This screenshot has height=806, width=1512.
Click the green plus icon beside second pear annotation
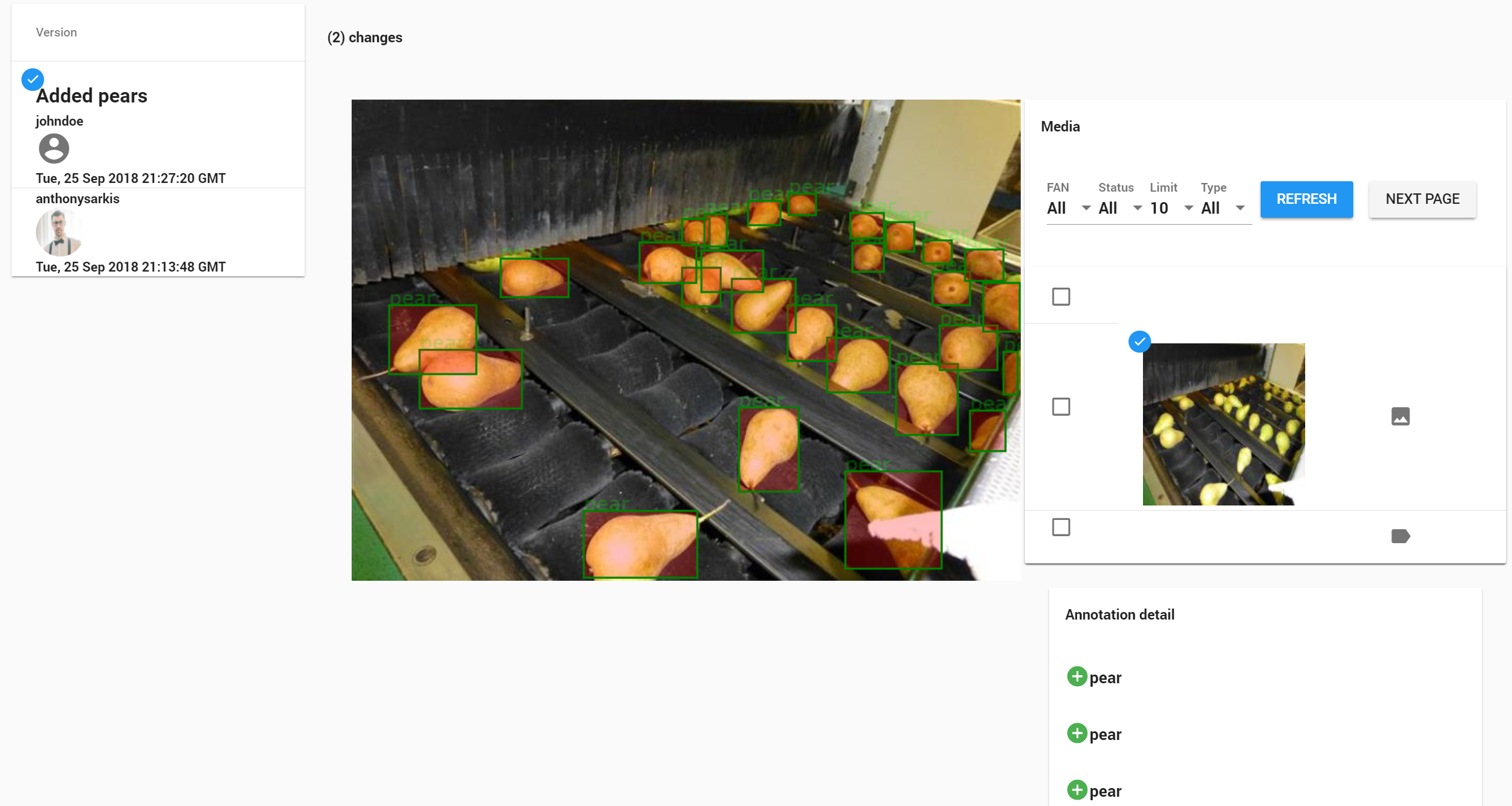tap(1077, 734)
